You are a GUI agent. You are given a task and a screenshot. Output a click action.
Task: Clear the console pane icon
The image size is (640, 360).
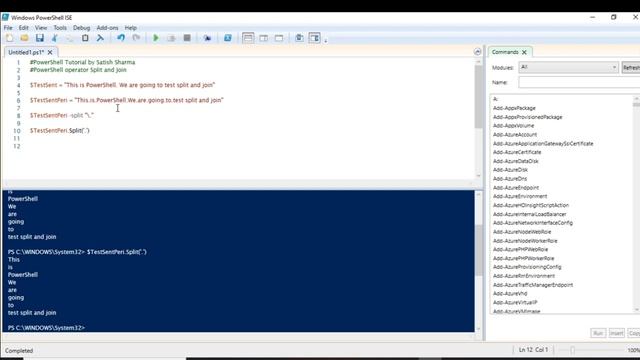100,38
